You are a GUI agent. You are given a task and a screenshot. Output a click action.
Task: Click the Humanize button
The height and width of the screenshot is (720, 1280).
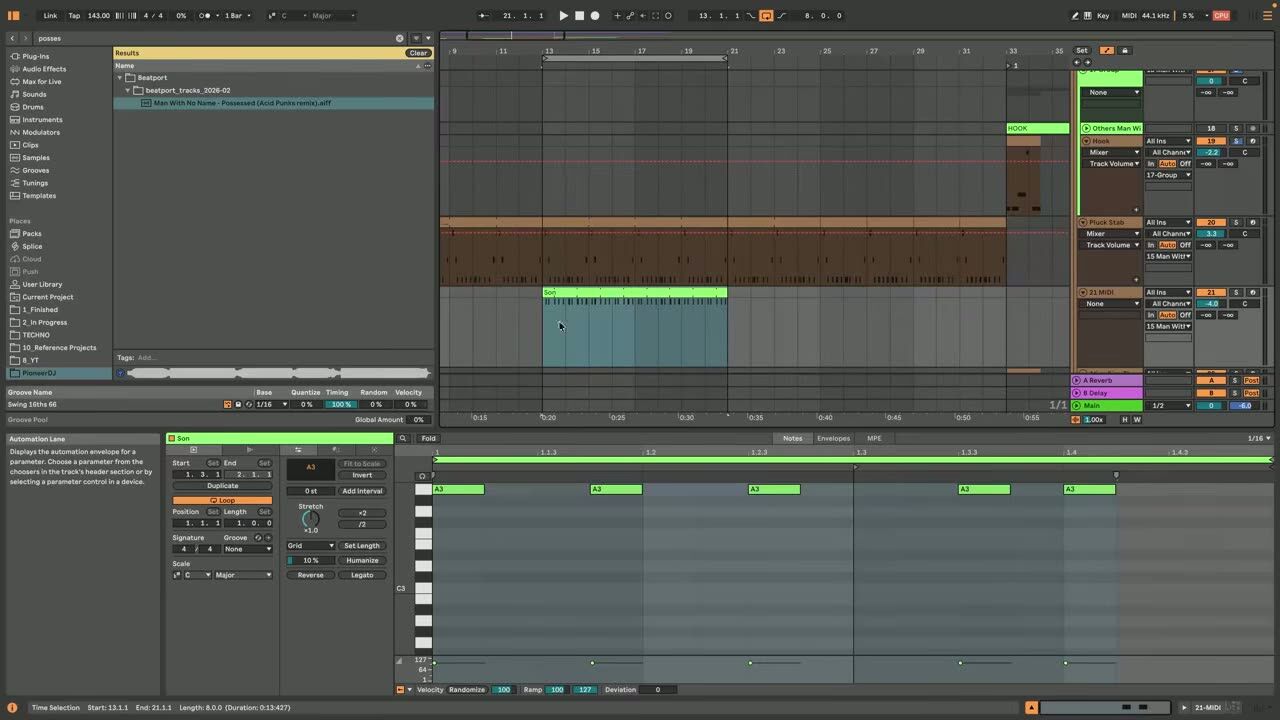[362, 561]
